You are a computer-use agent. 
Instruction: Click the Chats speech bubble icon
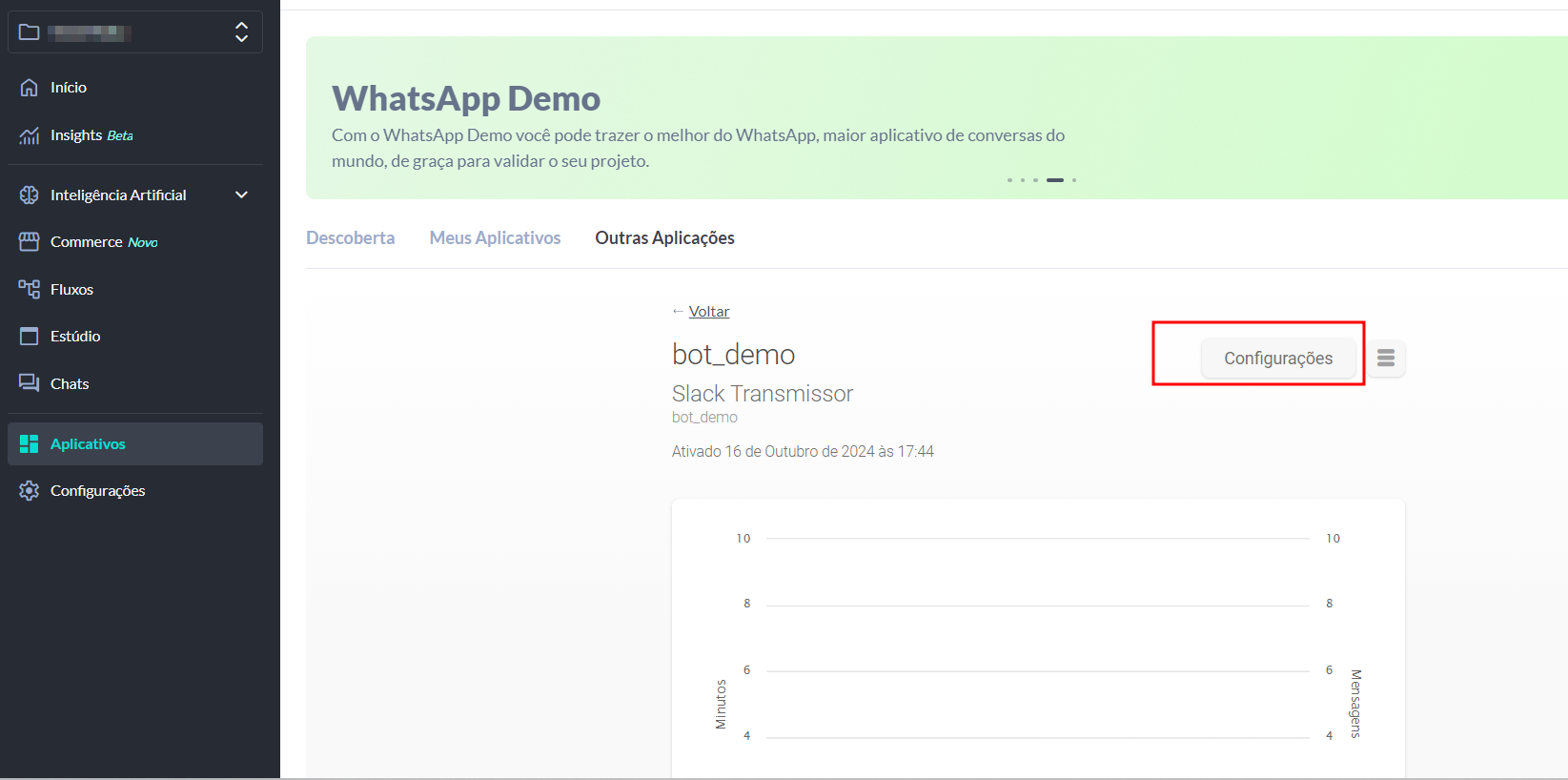click(x=30, y=383)
